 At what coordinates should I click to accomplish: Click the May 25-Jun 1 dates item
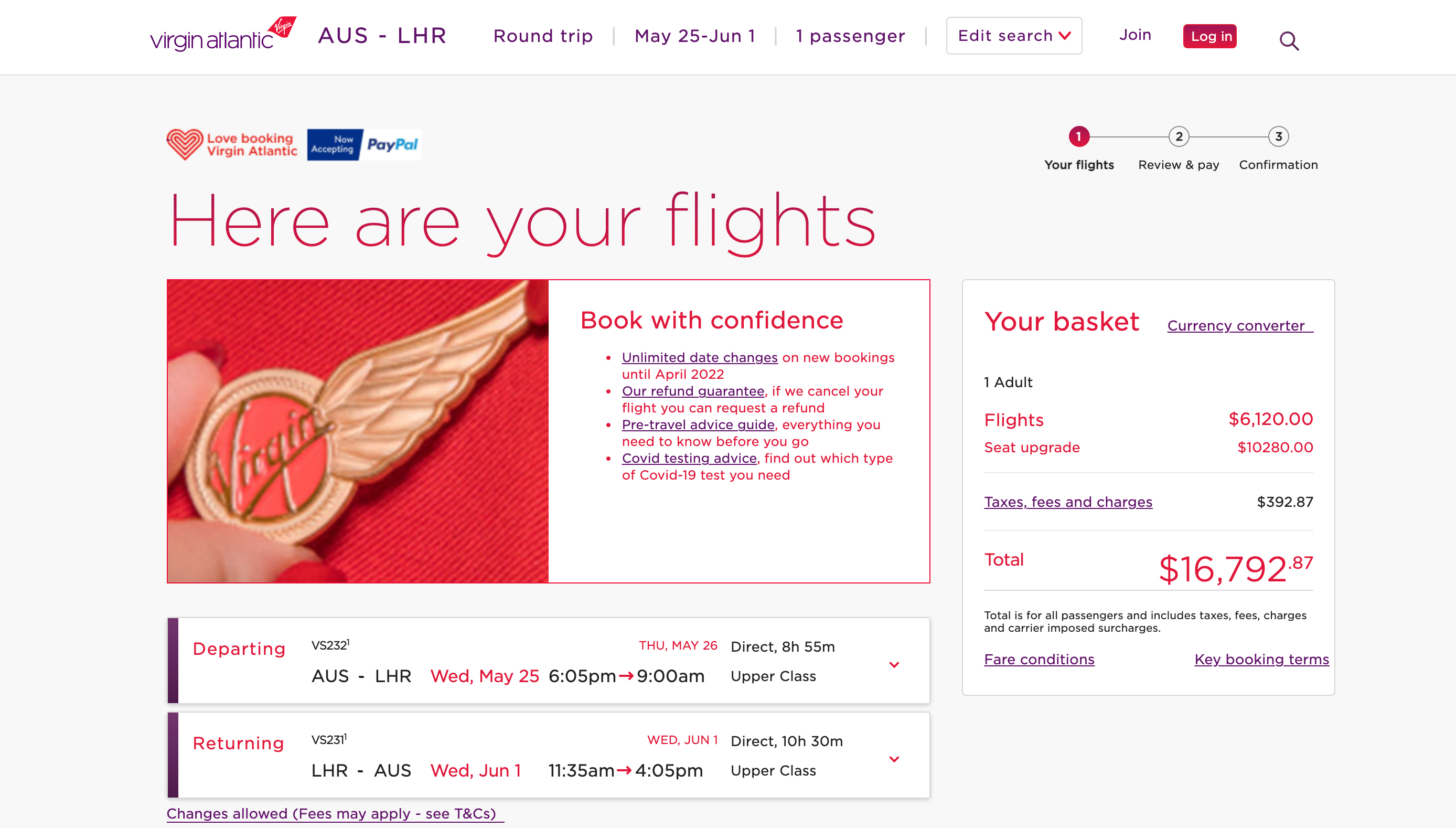694,35
